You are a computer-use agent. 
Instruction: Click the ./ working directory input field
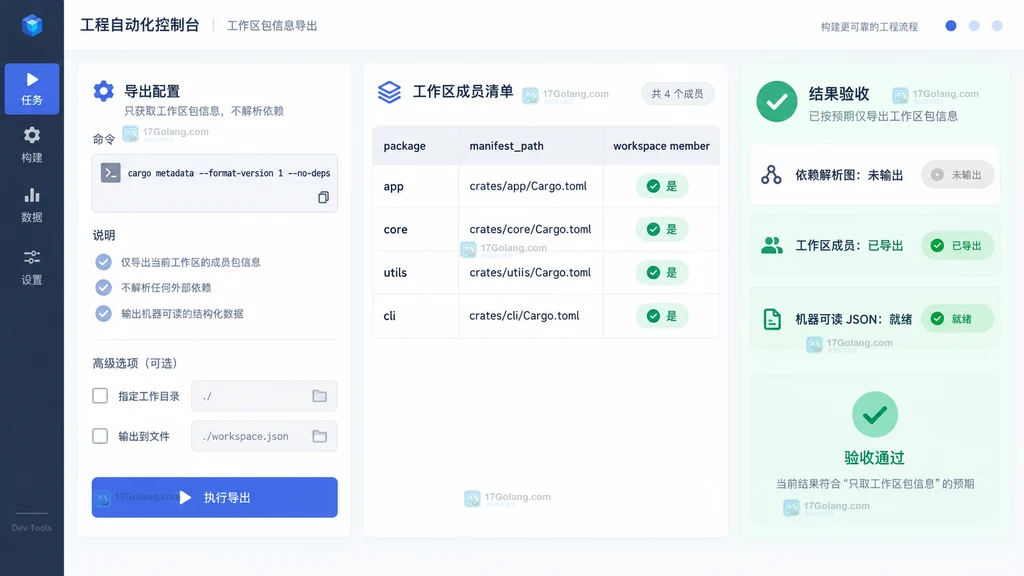264,396
